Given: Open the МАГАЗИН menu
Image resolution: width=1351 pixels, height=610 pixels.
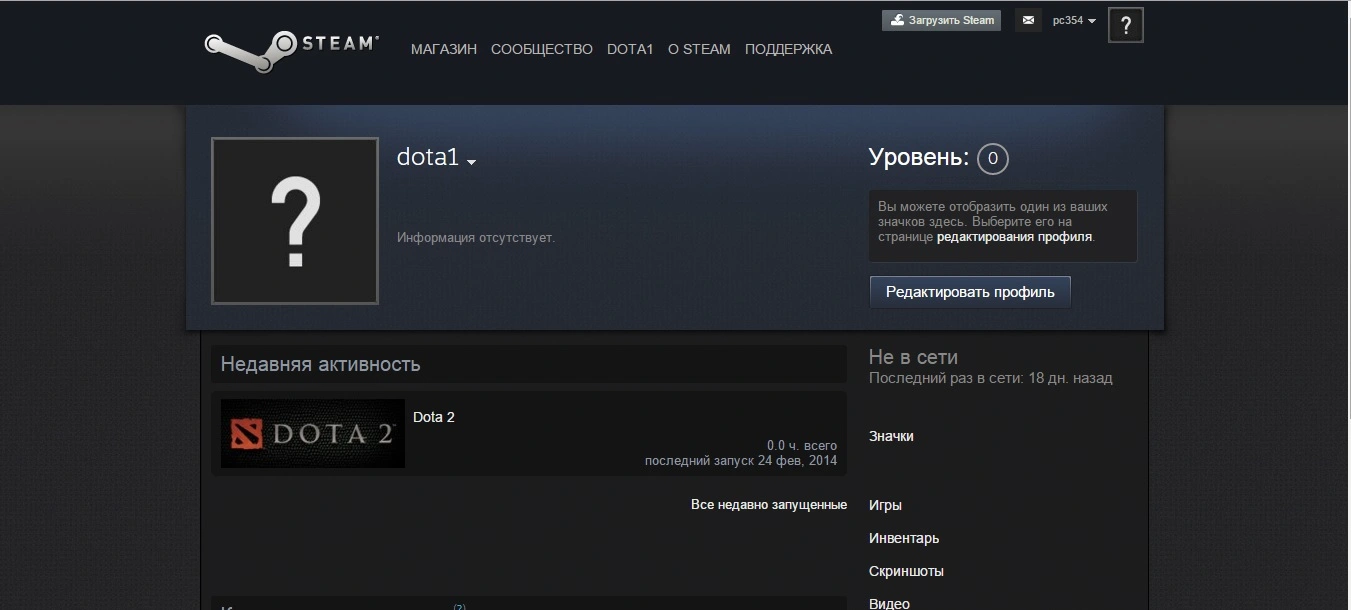Looking at the screenshot, I should [444, 49].
